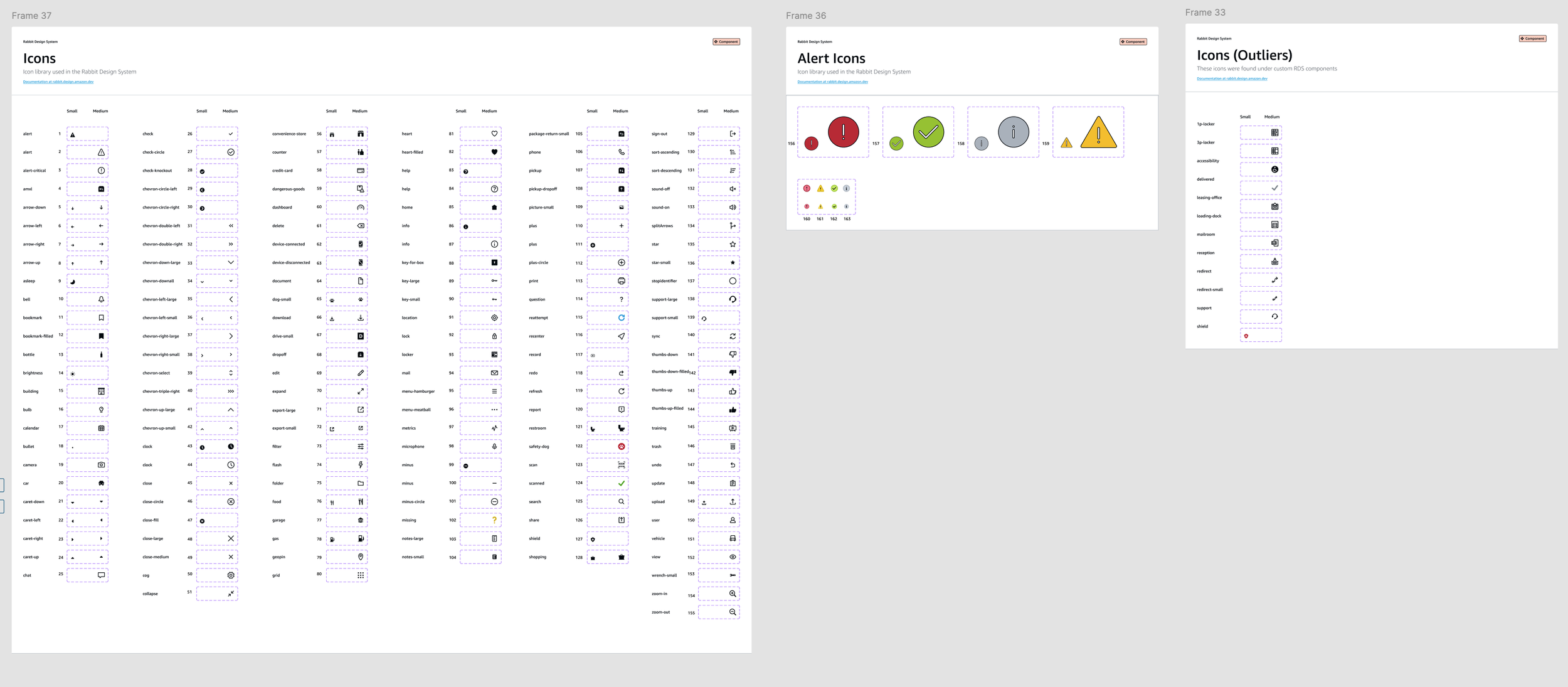The image size is (1568, 687).
Task: Select the collapse arrows icon in row 51
Action: click(x=231, y=594)
